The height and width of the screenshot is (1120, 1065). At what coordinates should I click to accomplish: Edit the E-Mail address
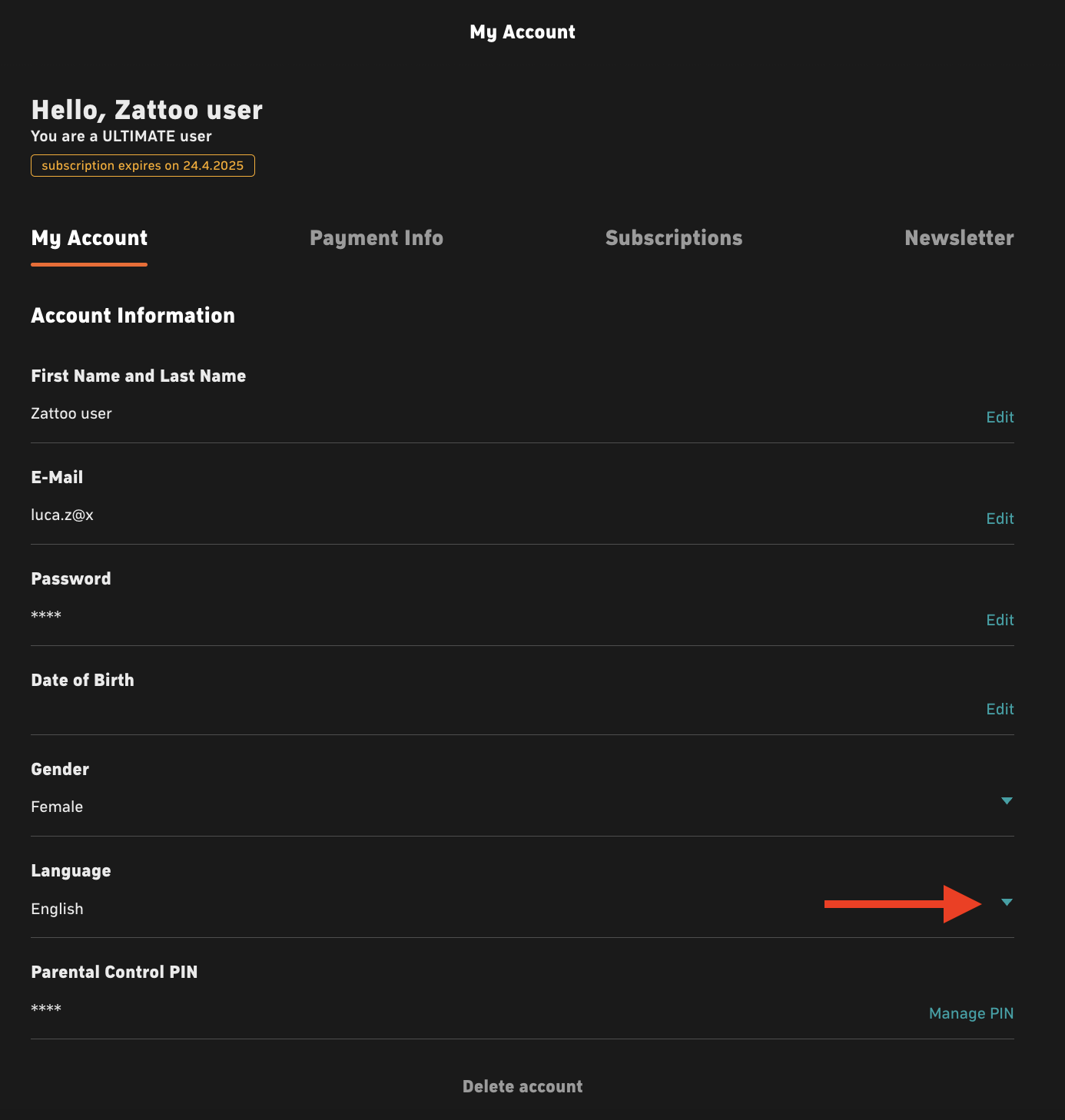pos(1000,519)
